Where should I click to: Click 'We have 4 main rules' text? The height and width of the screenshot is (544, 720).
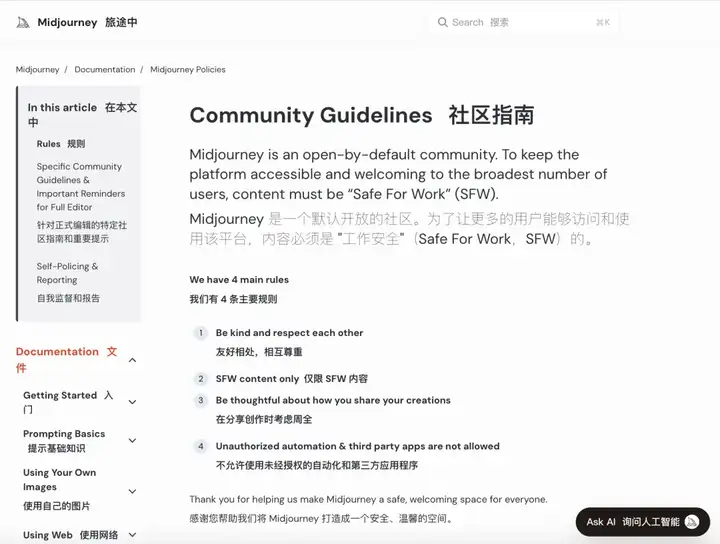point(239,280)
